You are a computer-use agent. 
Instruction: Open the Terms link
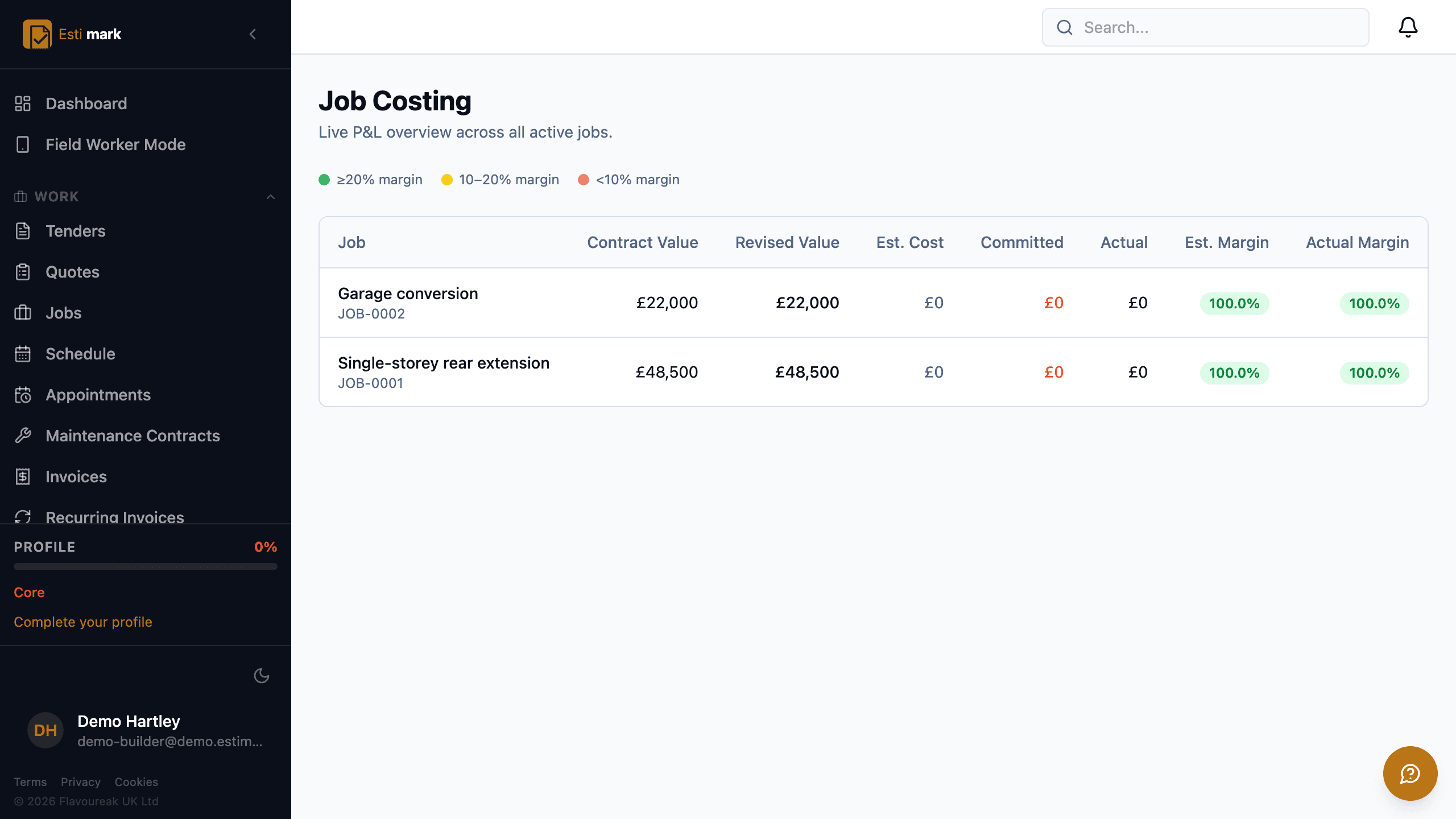(30, 782)
